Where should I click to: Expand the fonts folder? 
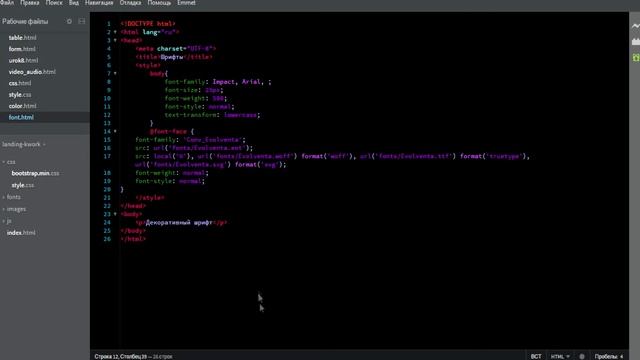[4, 197]
